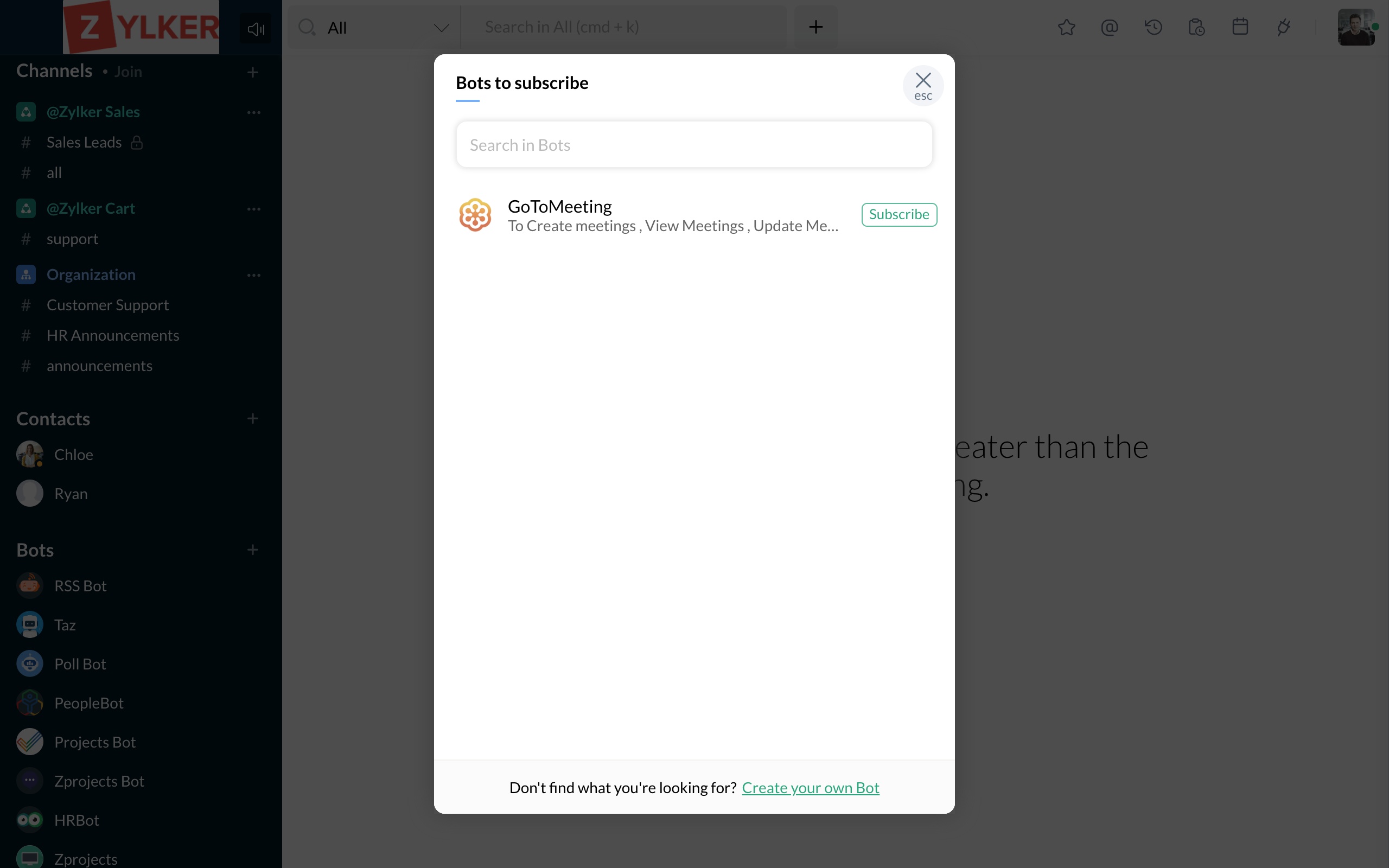Open the user profile avatar

1356,27
